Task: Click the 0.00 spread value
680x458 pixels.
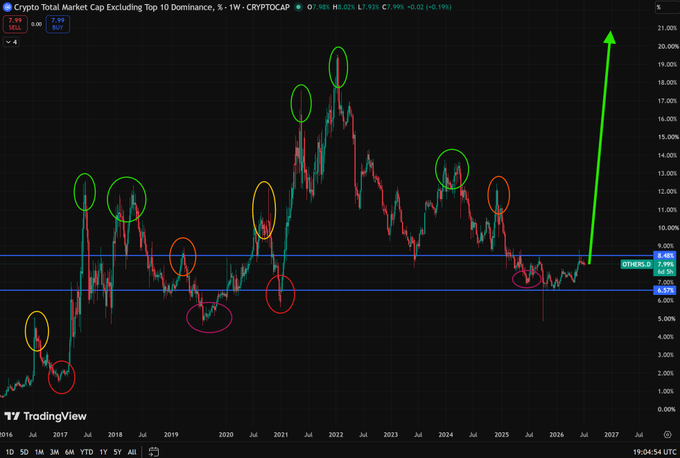Action: [36, 24]
